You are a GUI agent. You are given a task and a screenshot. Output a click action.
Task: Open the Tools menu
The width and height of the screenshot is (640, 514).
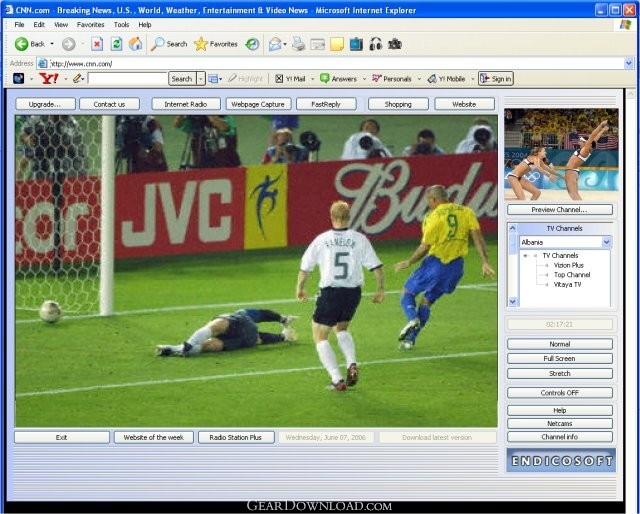(x=121, y=24)
